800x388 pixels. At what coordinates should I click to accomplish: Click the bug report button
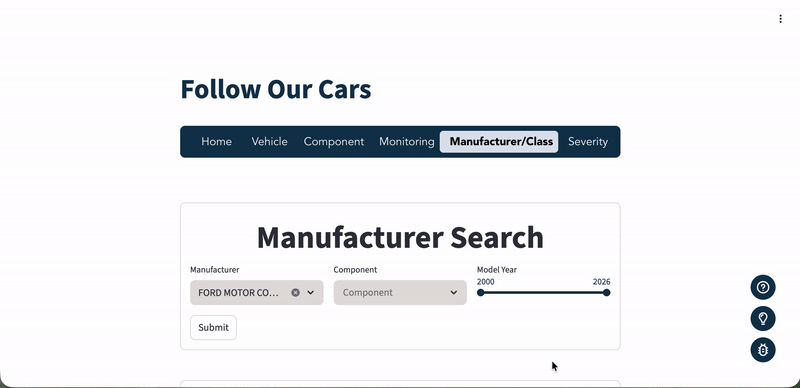click(x=763, y=350)
